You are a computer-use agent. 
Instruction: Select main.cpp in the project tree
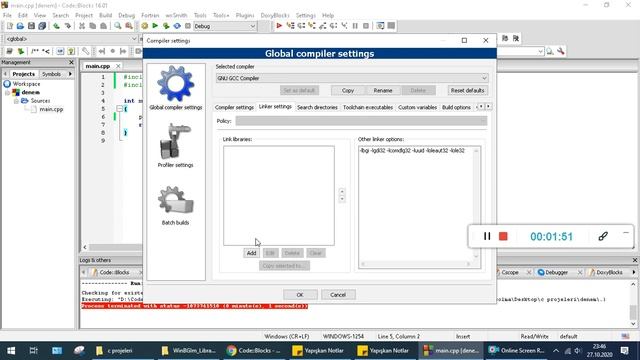[51, 109]
